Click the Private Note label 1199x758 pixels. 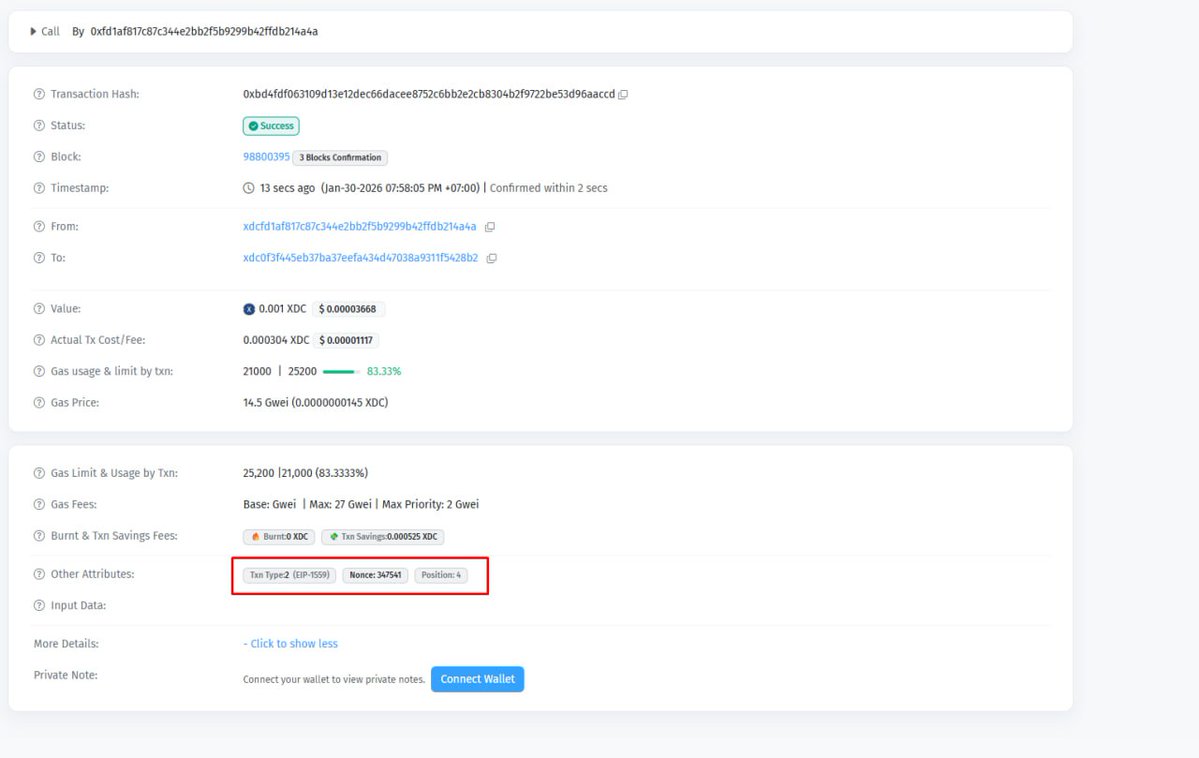point(66,675)
